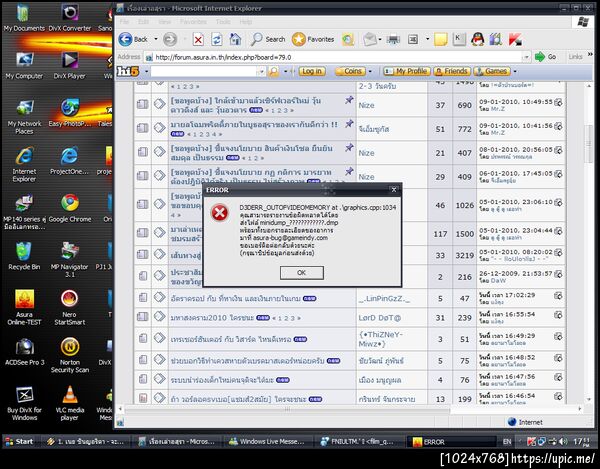The height and width of the screenshot is (469, 600).
Task: Open Friends on hi5 toolbar
Action: pyautogui.click(x=452, y=71)
